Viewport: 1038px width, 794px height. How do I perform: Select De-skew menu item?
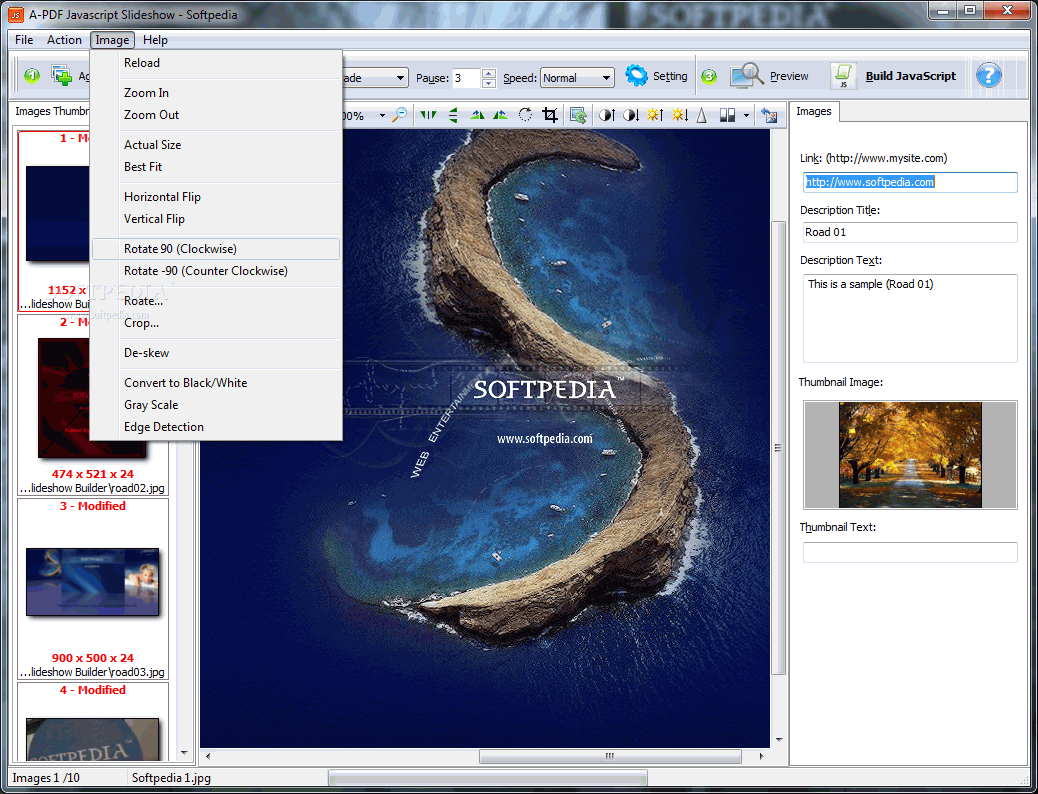point(216,353)
